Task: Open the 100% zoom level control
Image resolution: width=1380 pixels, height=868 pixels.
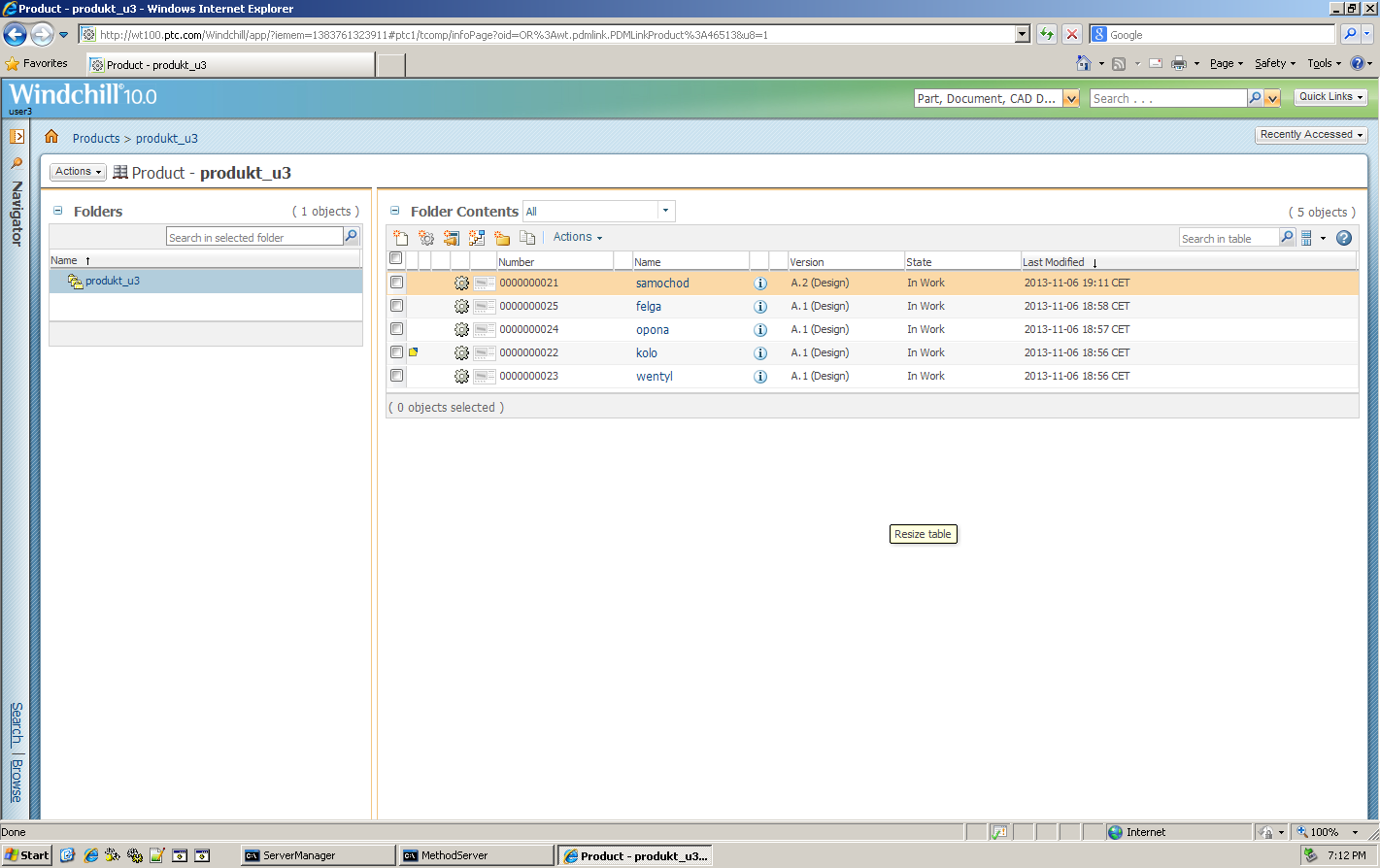Action: tap(1329, 832)
